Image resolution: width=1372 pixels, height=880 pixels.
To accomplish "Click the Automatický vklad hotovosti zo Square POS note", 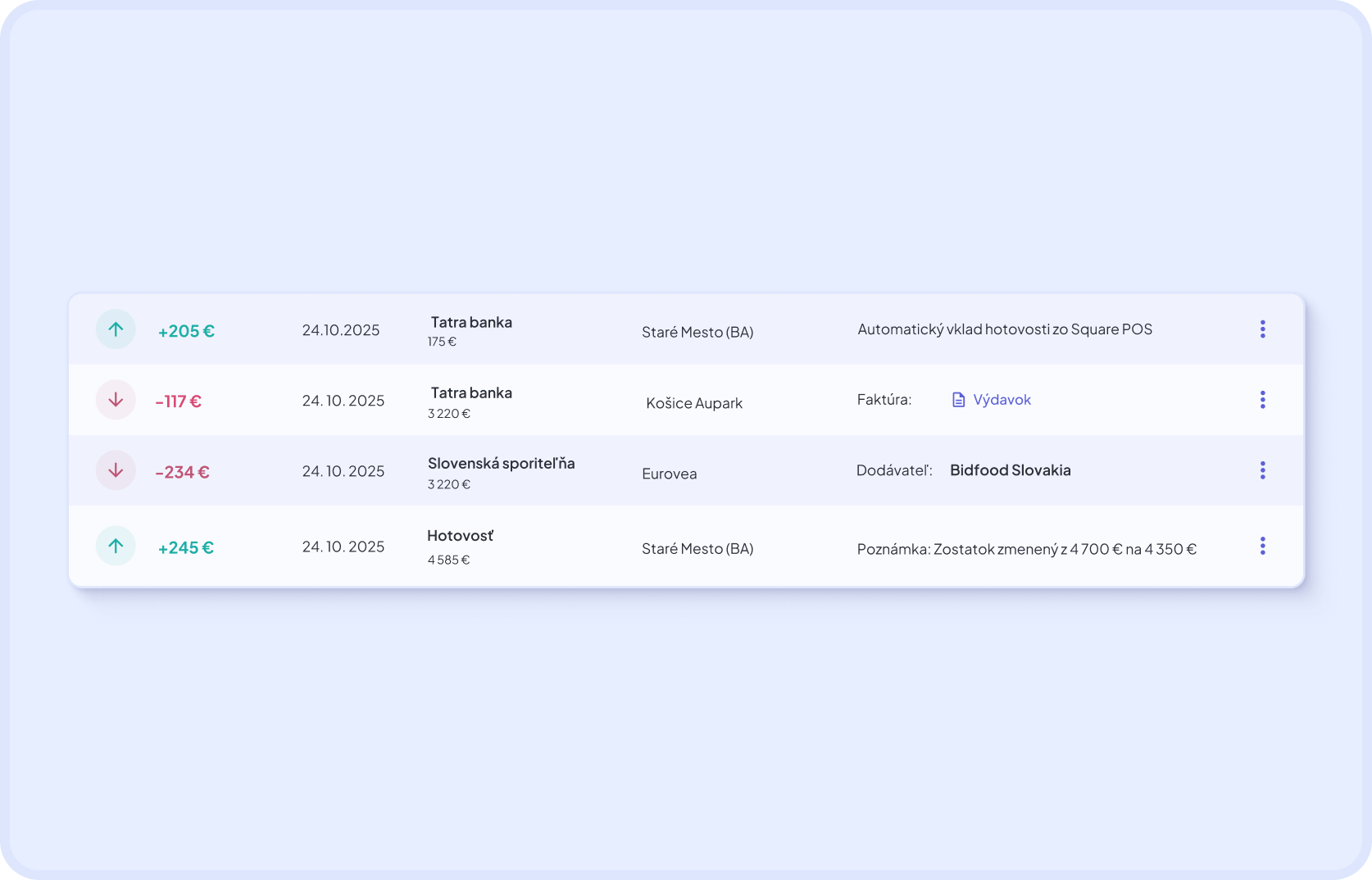I will (x=1005, y=329).
